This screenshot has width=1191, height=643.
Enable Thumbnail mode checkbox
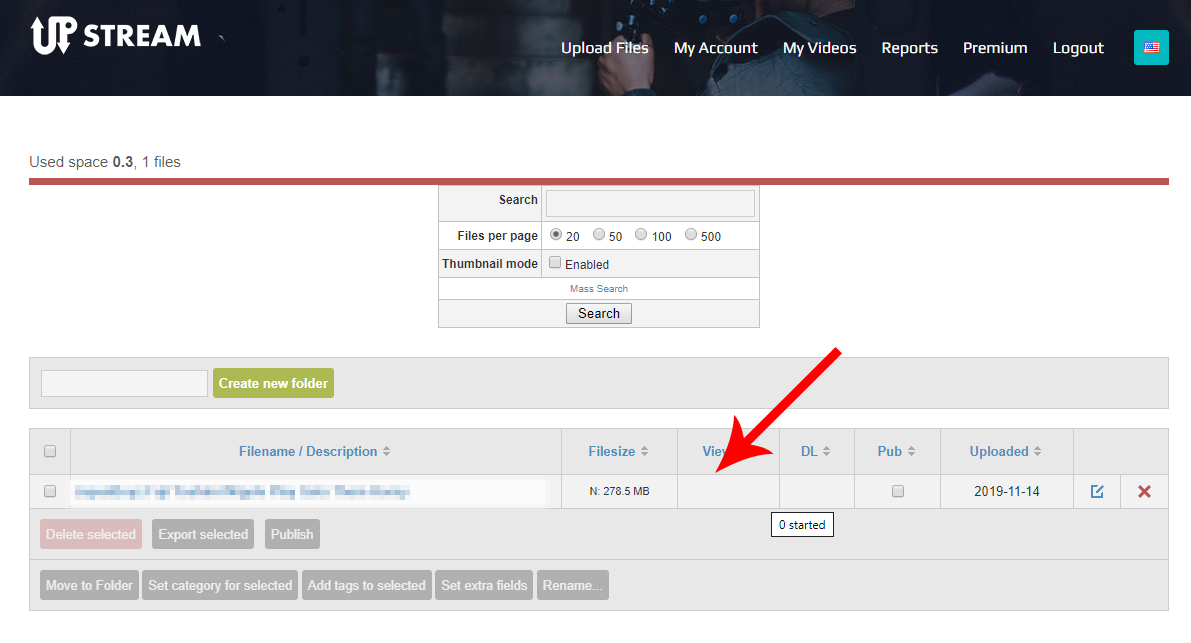(555, 263)
